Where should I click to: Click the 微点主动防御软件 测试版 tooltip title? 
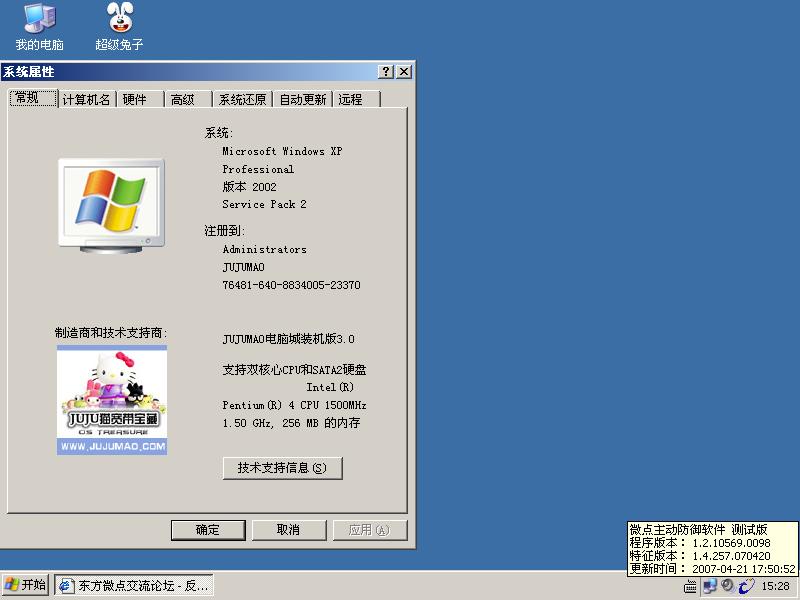pos(698,530)
